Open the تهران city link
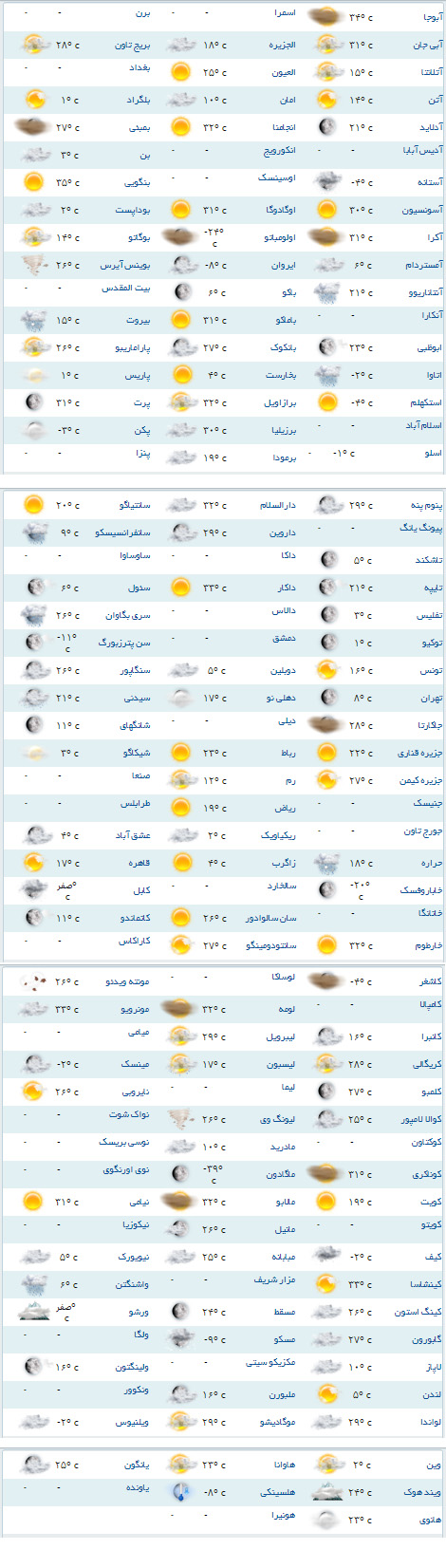This screenshot has height=1568, width=446. tap(429, 698)
